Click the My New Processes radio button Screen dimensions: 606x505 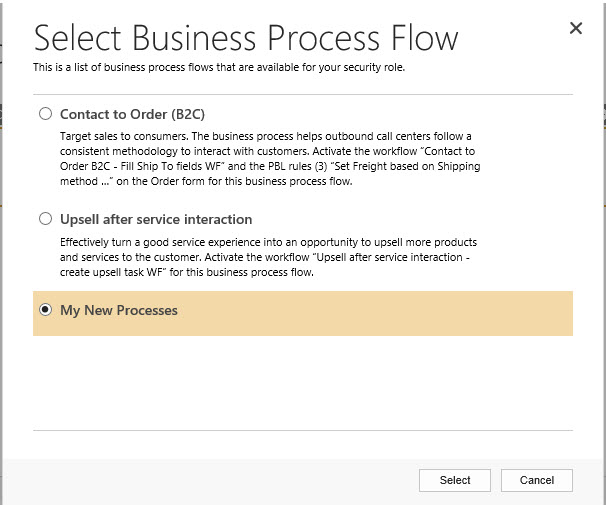45,311
